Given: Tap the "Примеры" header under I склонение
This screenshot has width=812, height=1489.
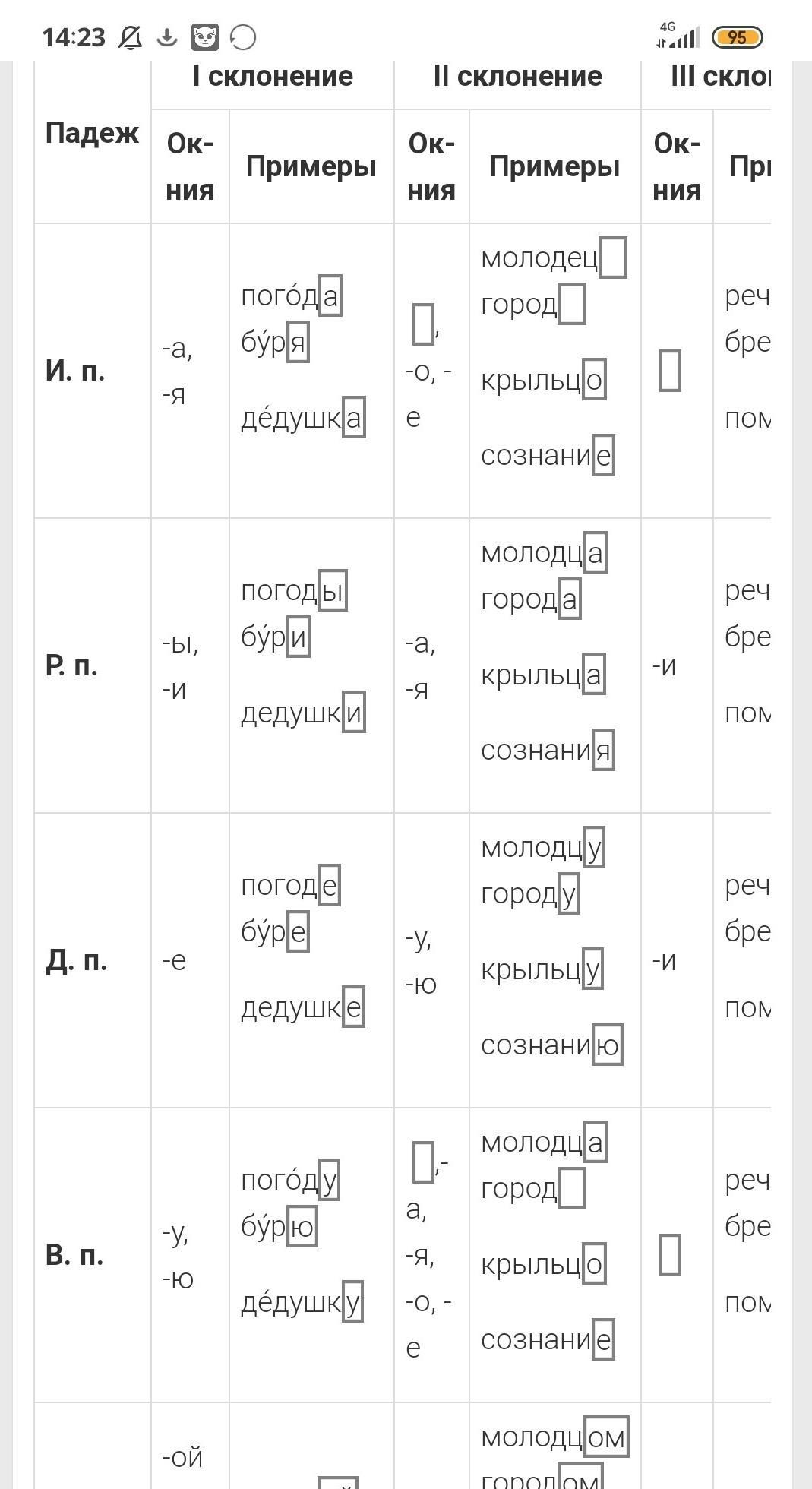Looking at the screenshot, I should pos(311,166).
